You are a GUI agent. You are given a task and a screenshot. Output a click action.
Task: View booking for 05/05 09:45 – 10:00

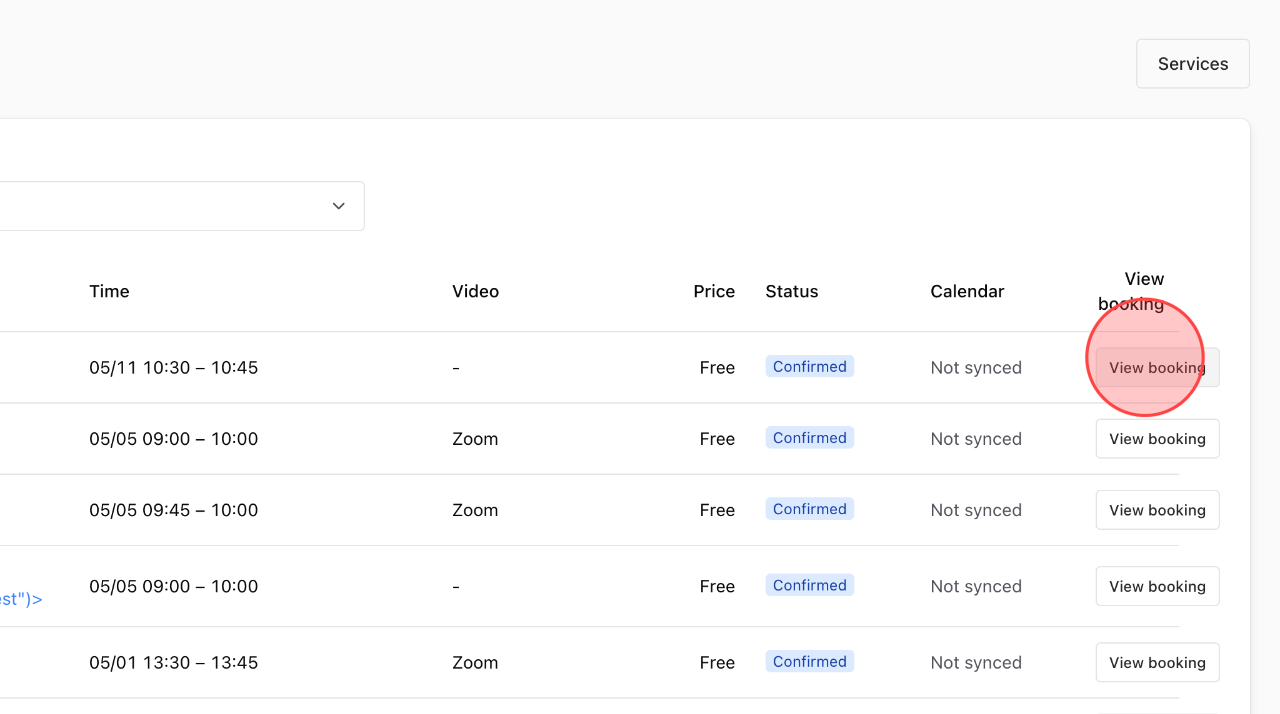[x=1157, y=510]
